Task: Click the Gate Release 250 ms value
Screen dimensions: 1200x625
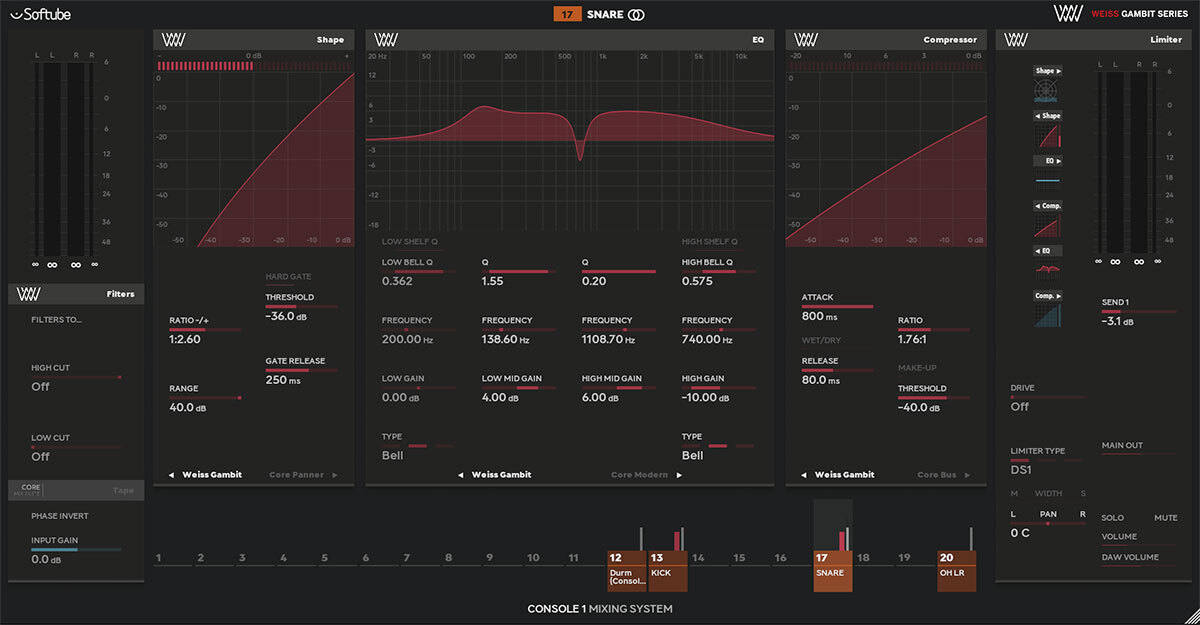Action: point(284,380)
